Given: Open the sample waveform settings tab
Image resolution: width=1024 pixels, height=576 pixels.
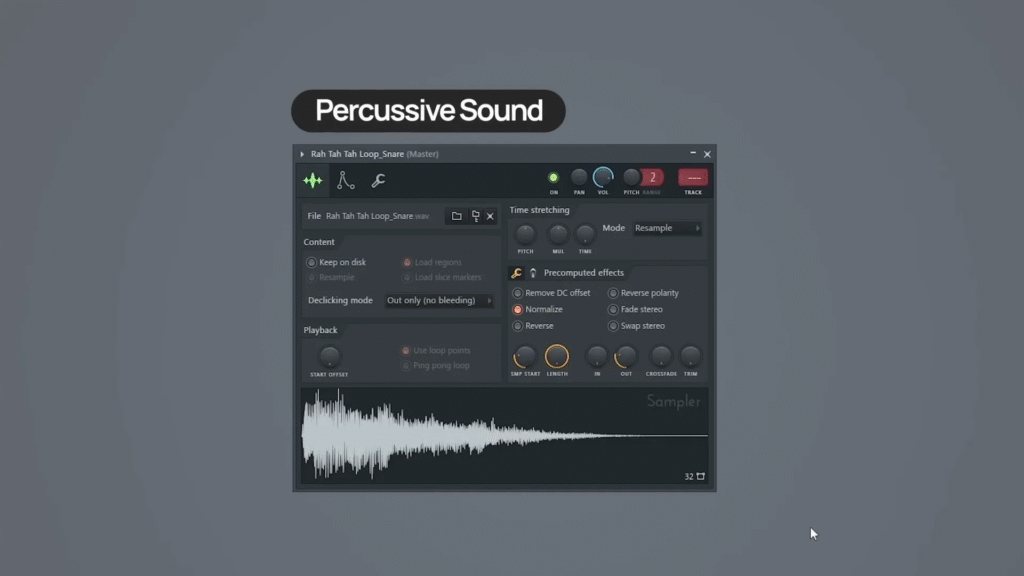Looking at the screenshot, I should pos(313,181).
